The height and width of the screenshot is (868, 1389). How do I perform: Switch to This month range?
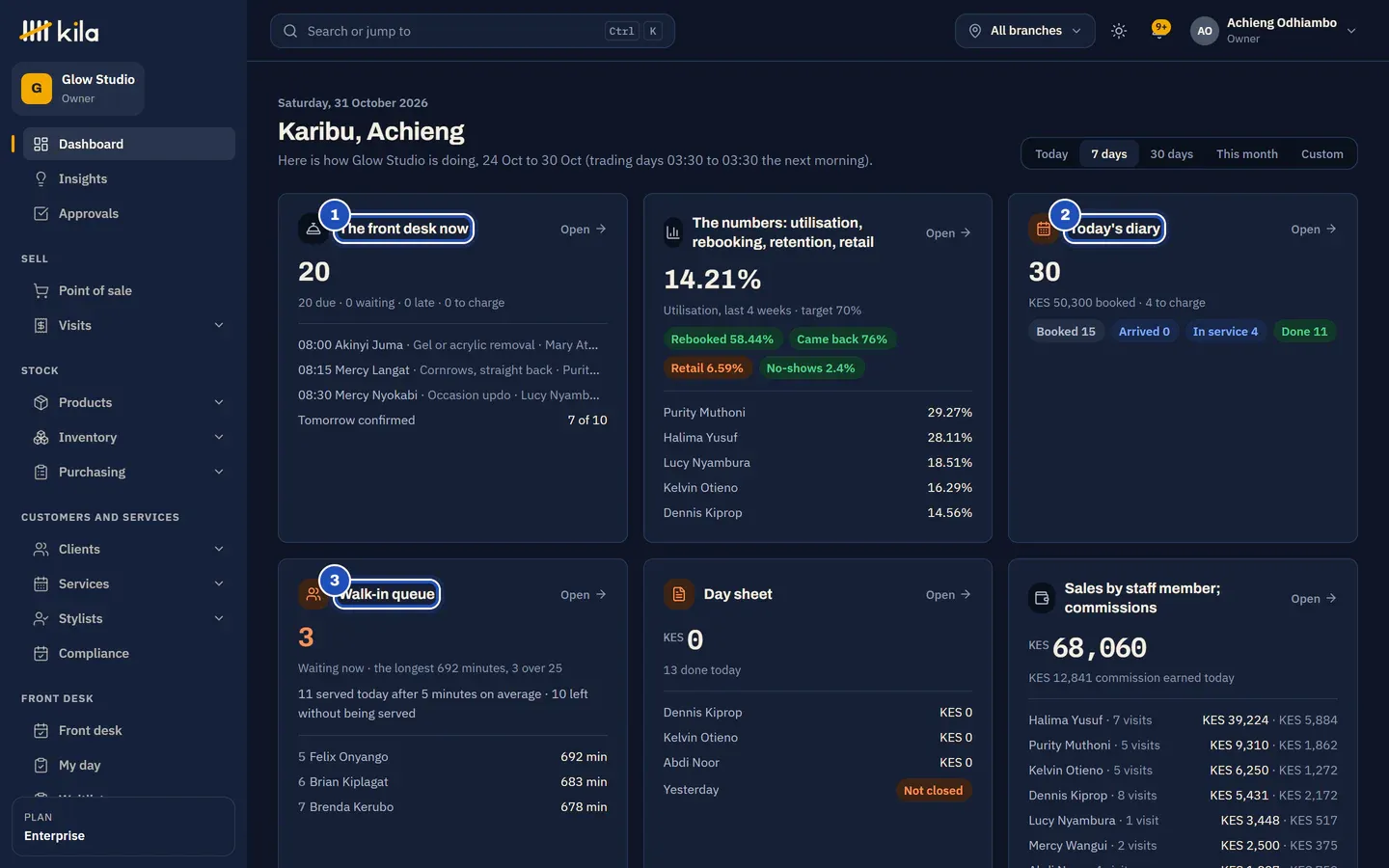tap(1246, 153)
